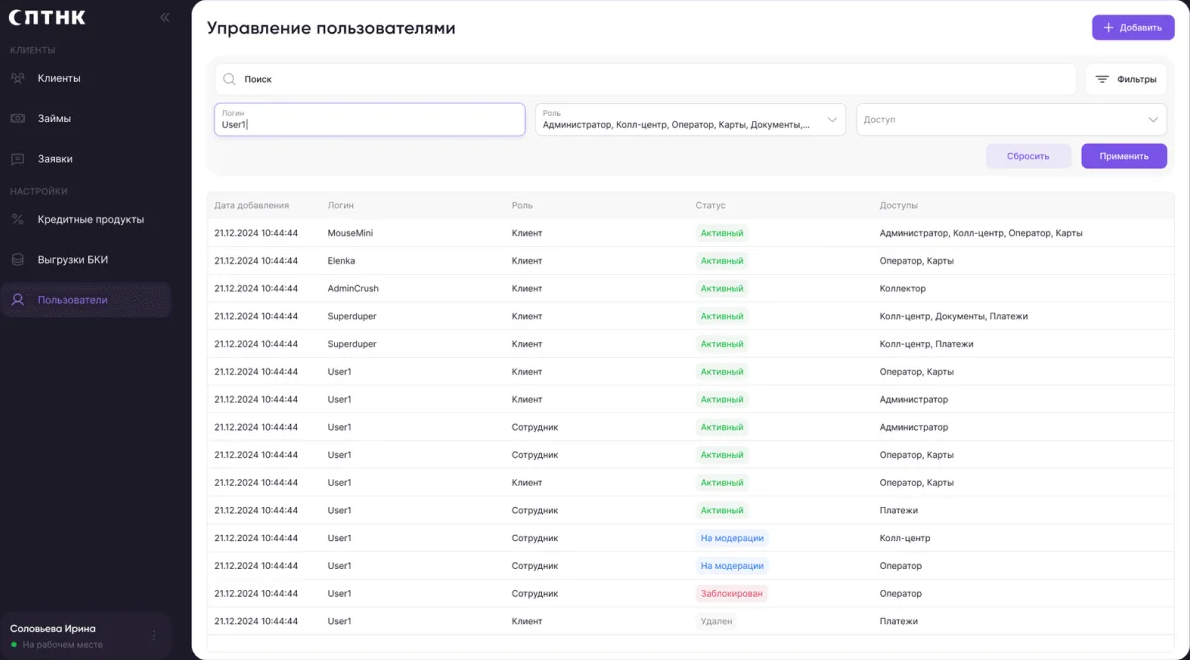Click the Займы money icon
Screen dimensions: 1190x660
click(x=17, y=118)
